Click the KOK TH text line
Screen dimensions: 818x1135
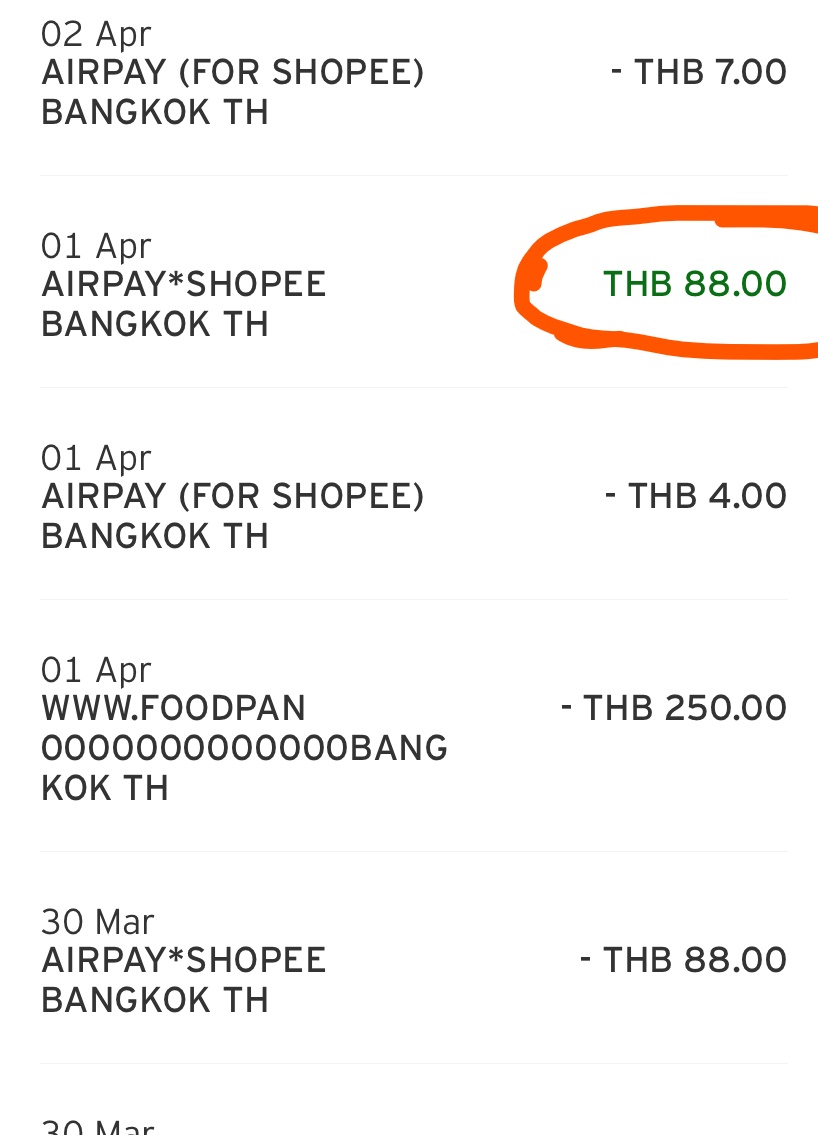(x=104, y=789)
